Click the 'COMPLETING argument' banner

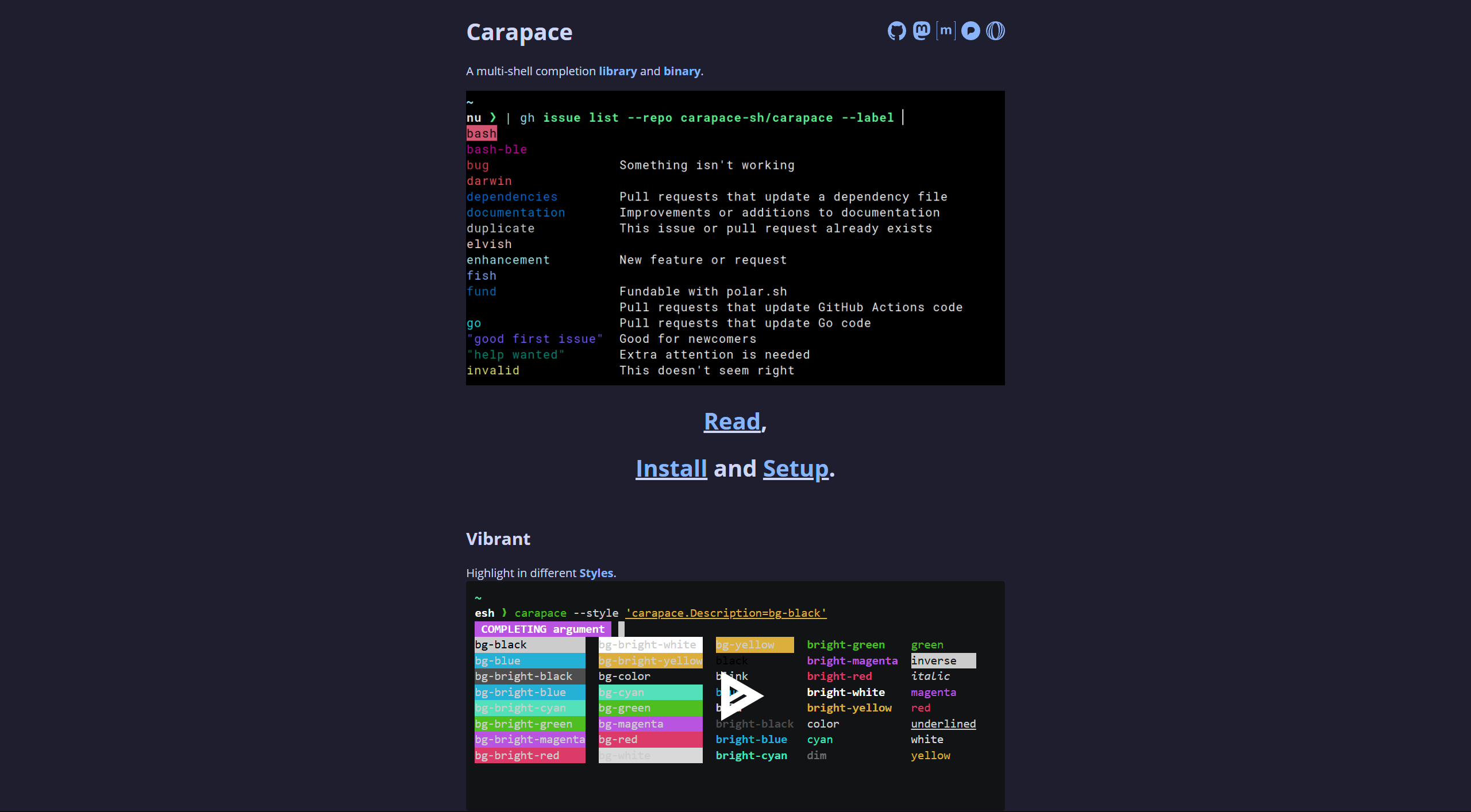[542, 629]
